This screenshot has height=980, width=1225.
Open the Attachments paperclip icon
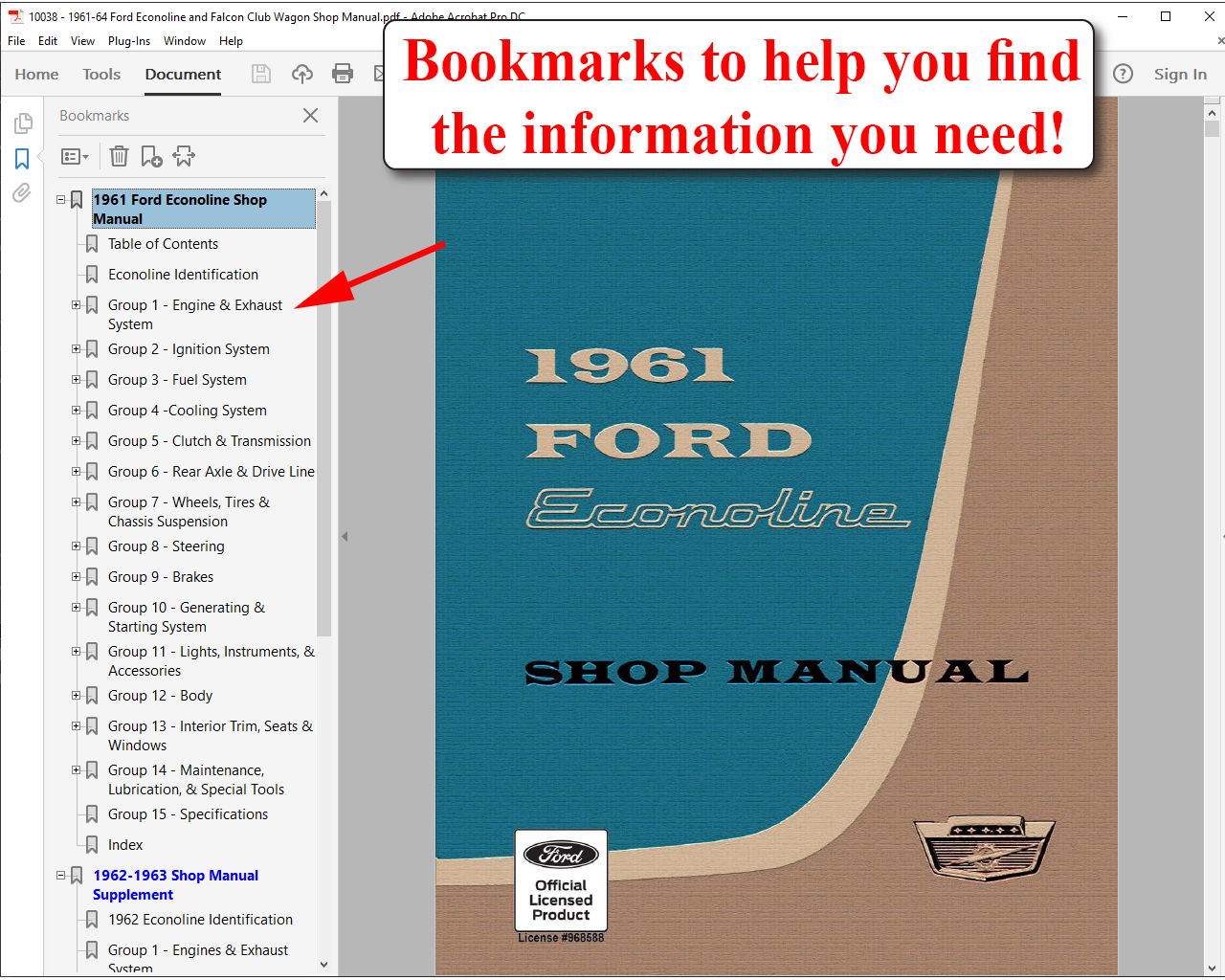(x=22, y=193)
